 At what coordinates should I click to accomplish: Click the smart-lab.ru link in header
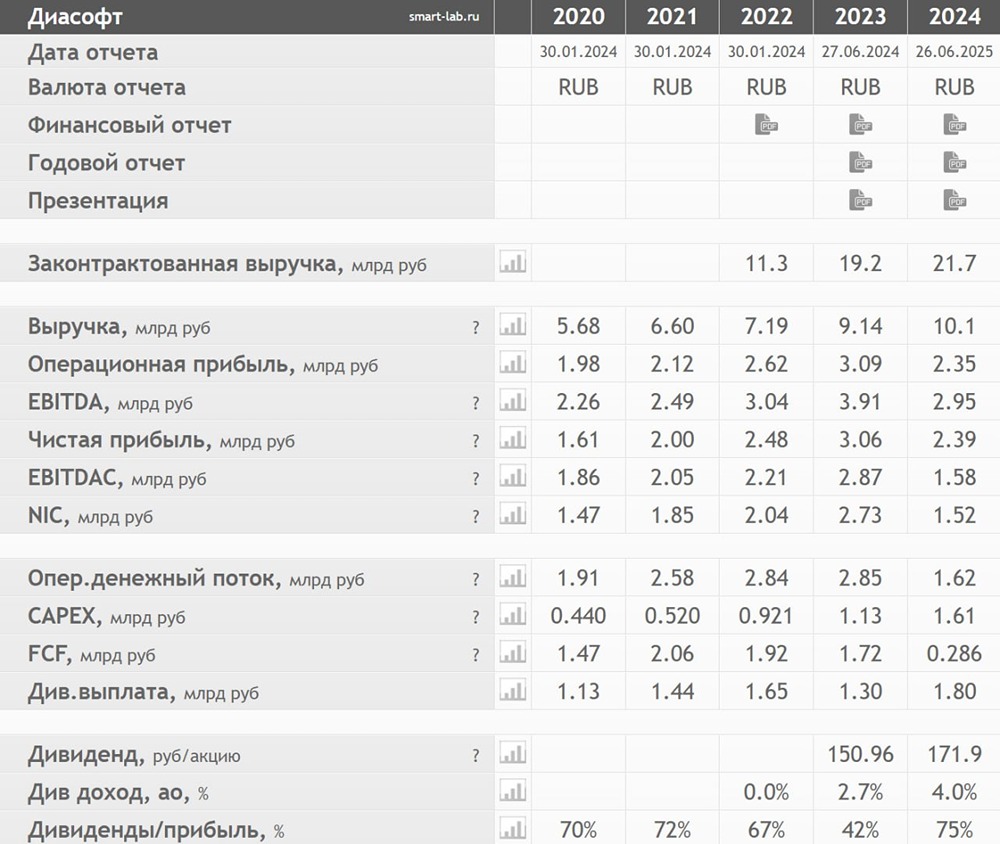[x=444, y=17]
